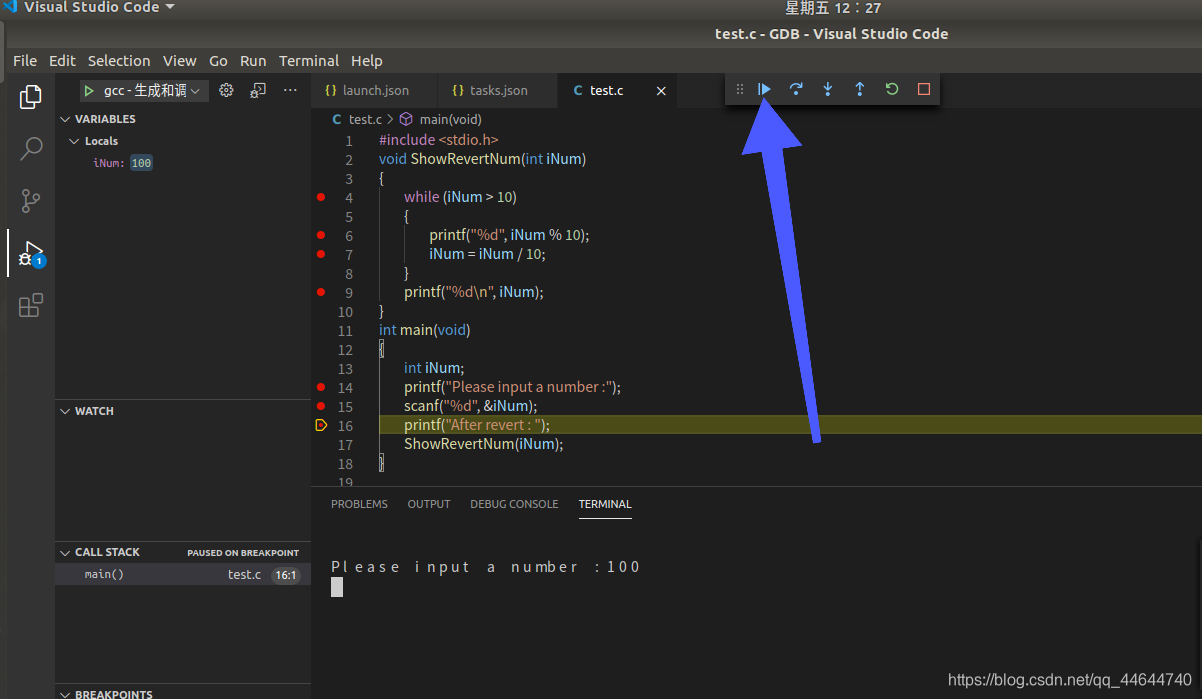Toggle breakpoint on line 15

coord(321,406)
